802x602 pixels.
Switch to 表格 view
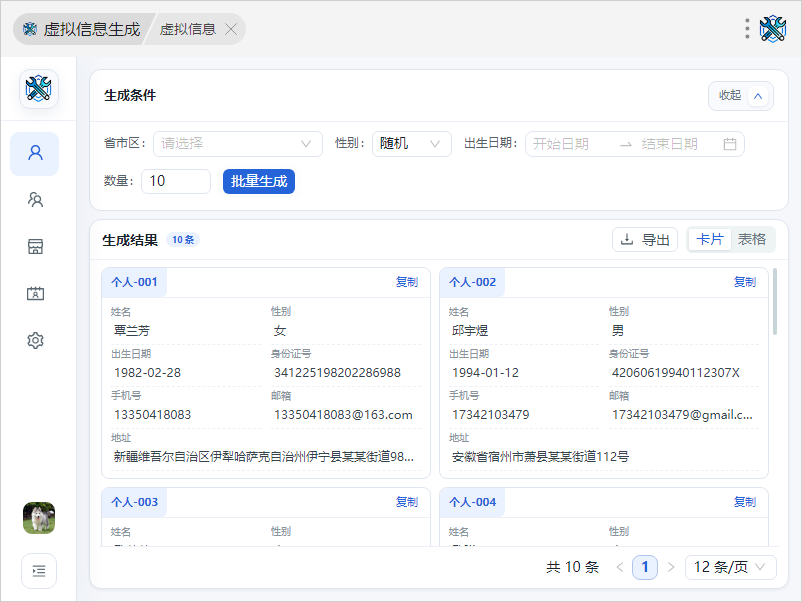click(x=752, y=239)
